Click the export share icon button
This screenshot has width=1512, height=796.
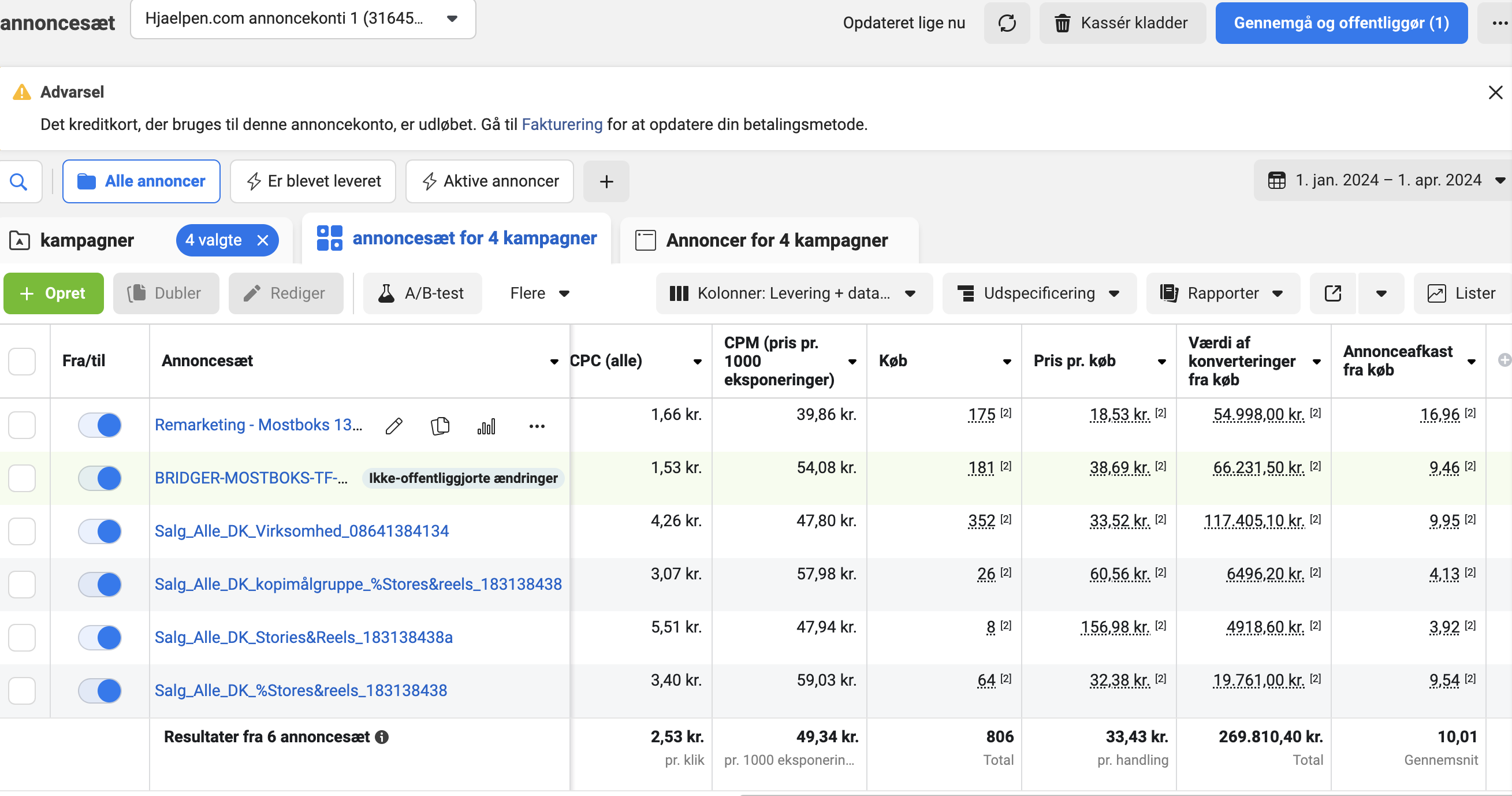[x=1332, y=293]
